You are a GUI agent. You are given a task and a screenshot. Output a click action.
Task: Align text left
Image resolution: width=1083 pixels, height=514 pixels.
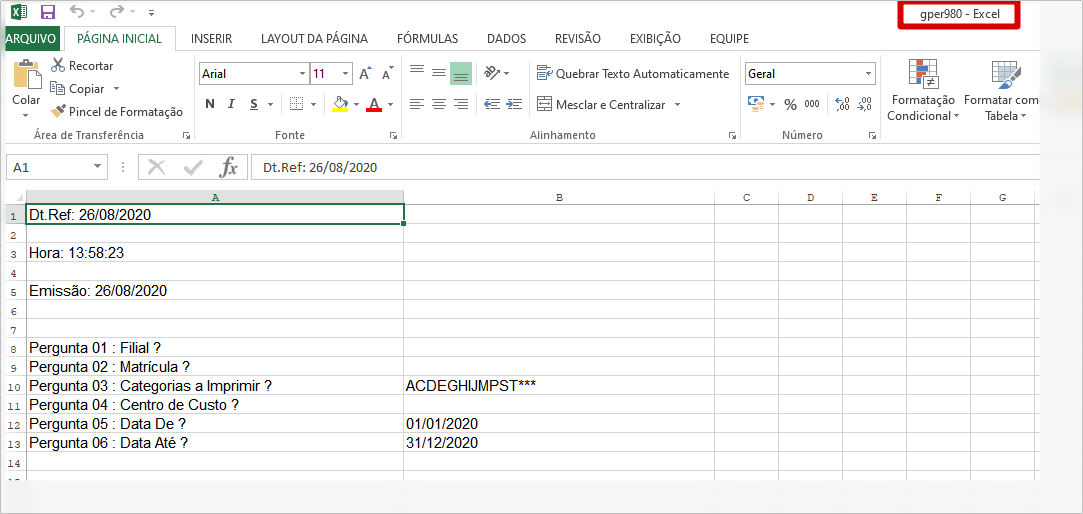[x=416, y=104]
